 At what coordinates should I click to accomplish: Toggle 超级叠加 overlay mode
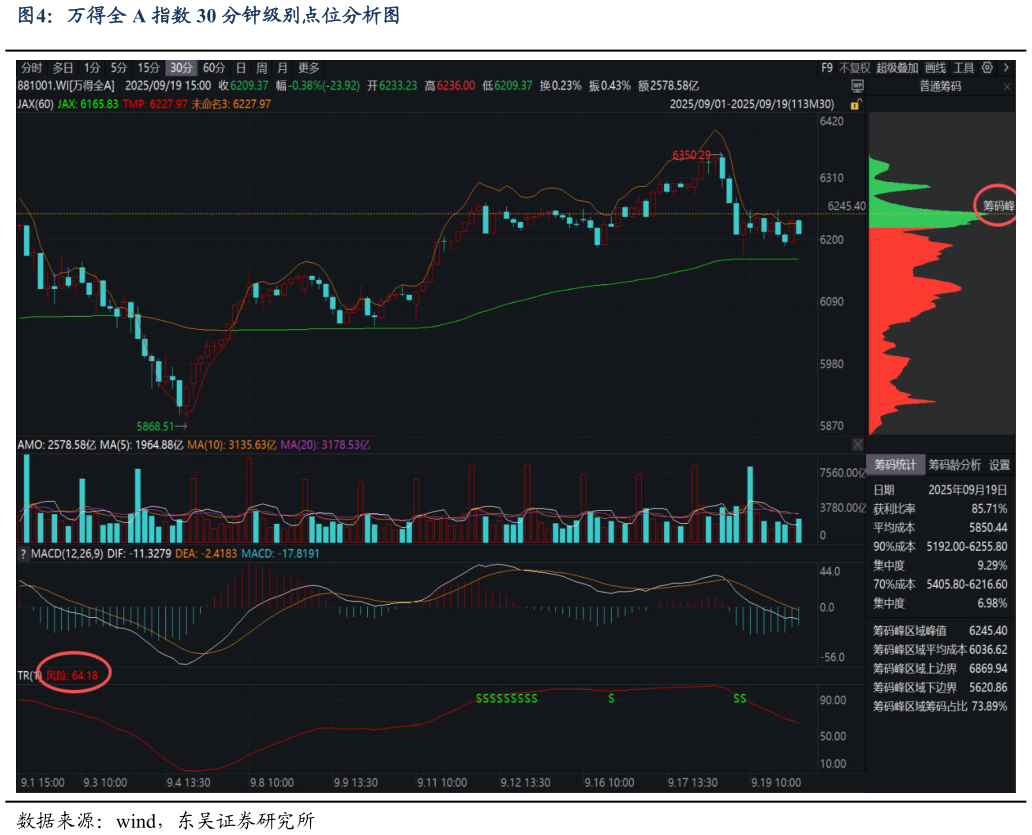tap(897, 68)
